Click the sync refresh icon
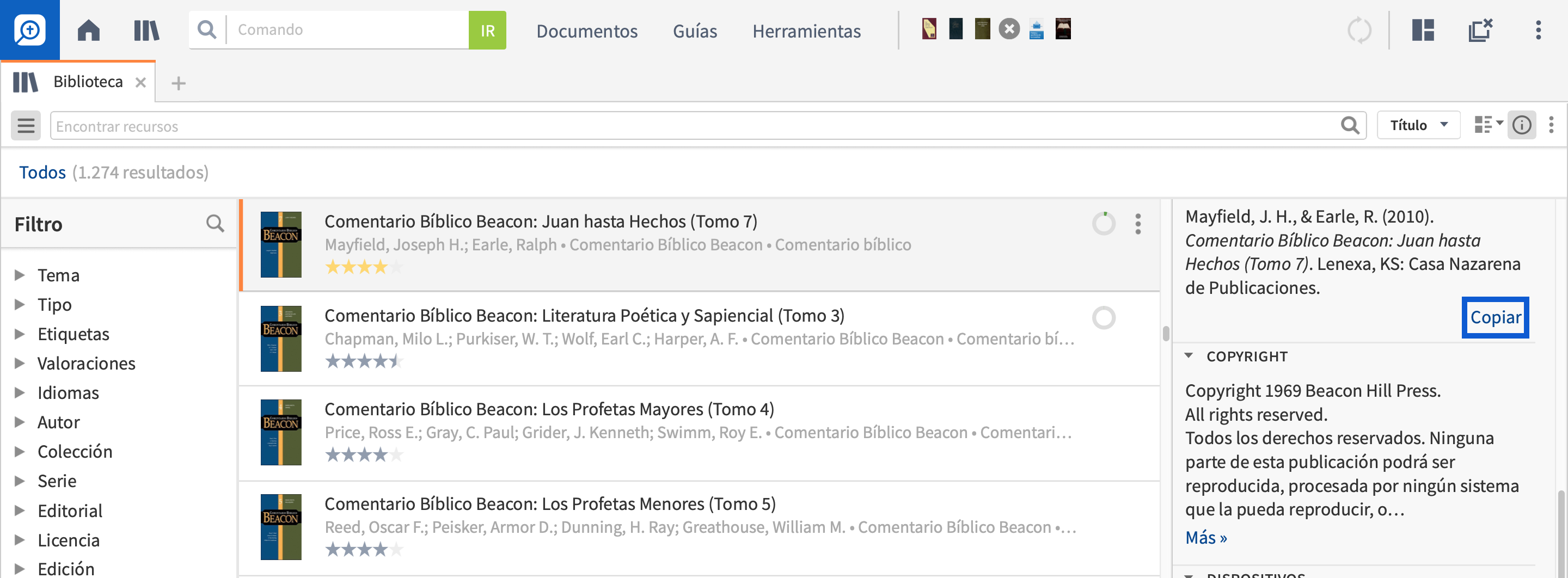The height and width of the screenshot is (578, 1568). [x=1359, y=30]
